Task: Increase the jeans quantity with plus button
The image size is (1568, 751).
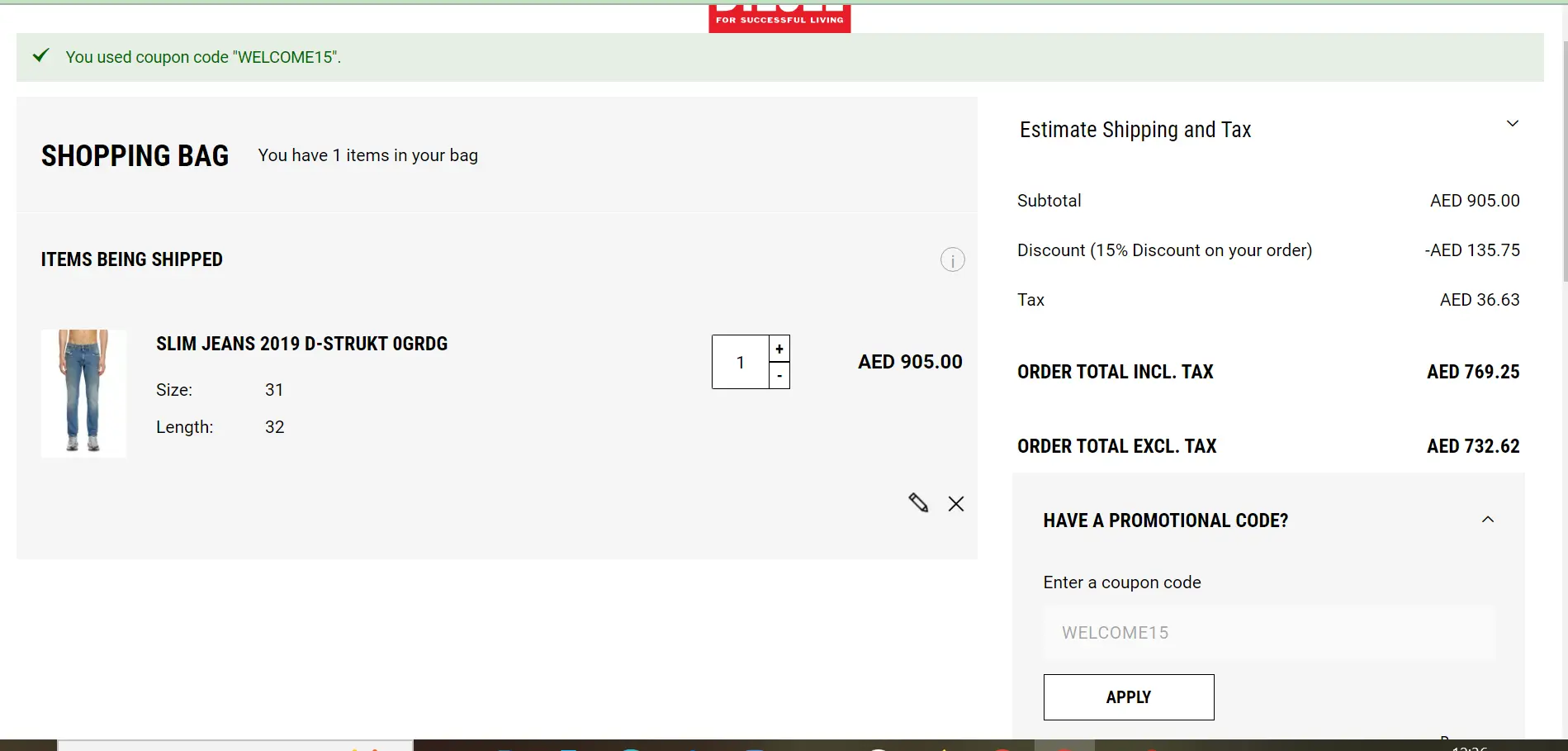Action: (x=779, y=348)
